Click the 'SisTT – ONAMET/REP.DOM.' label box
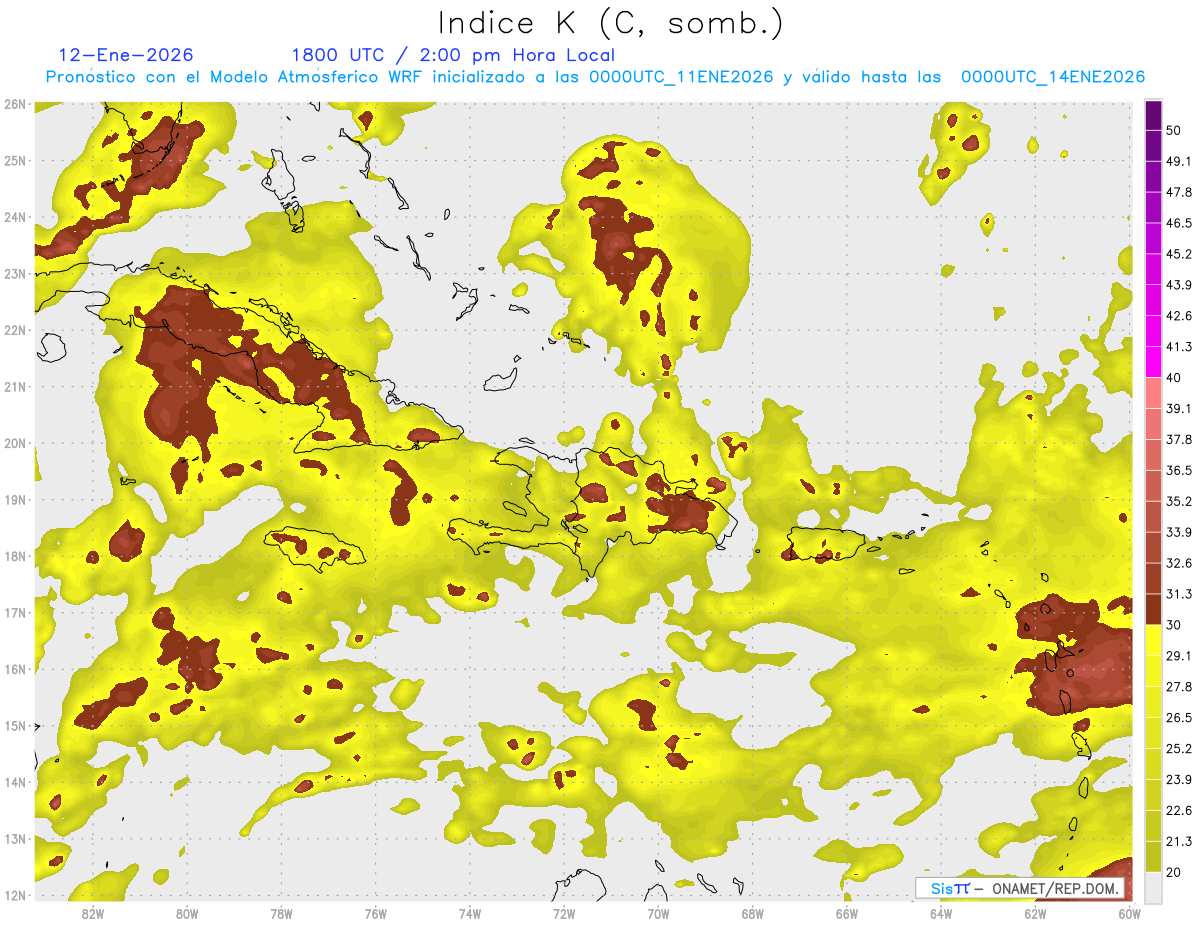Viewport: 1200px width, 927px height. [1021, 888]
